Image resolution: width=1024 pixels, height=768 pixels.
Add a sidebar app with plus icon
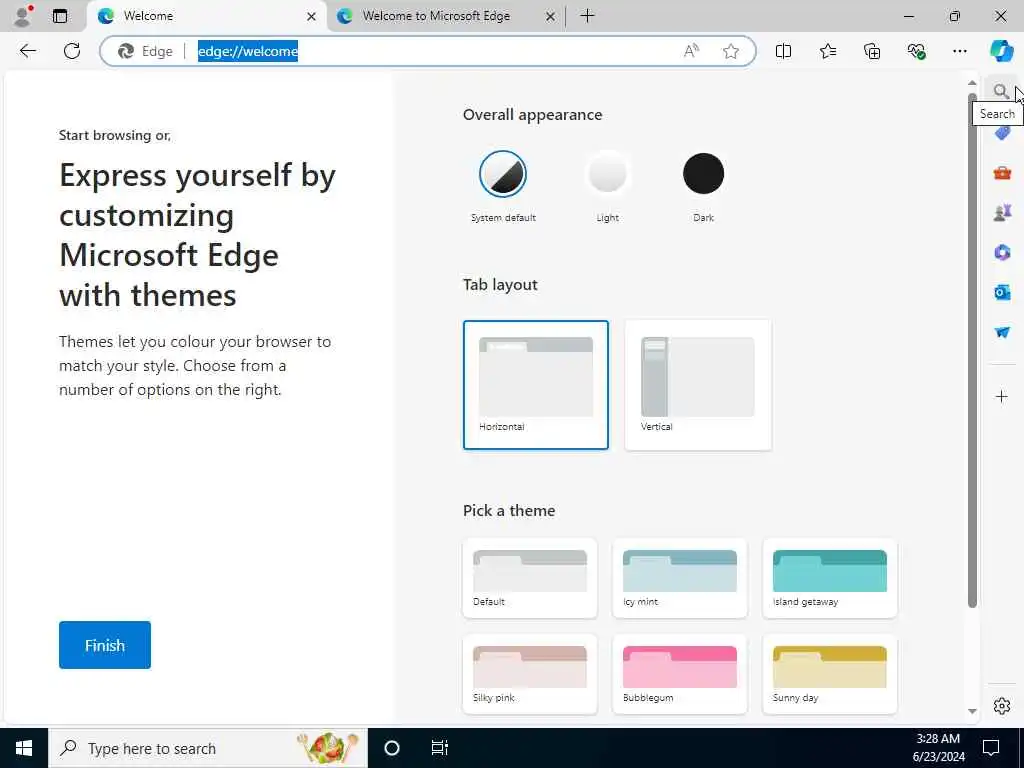coord(1002,396)
